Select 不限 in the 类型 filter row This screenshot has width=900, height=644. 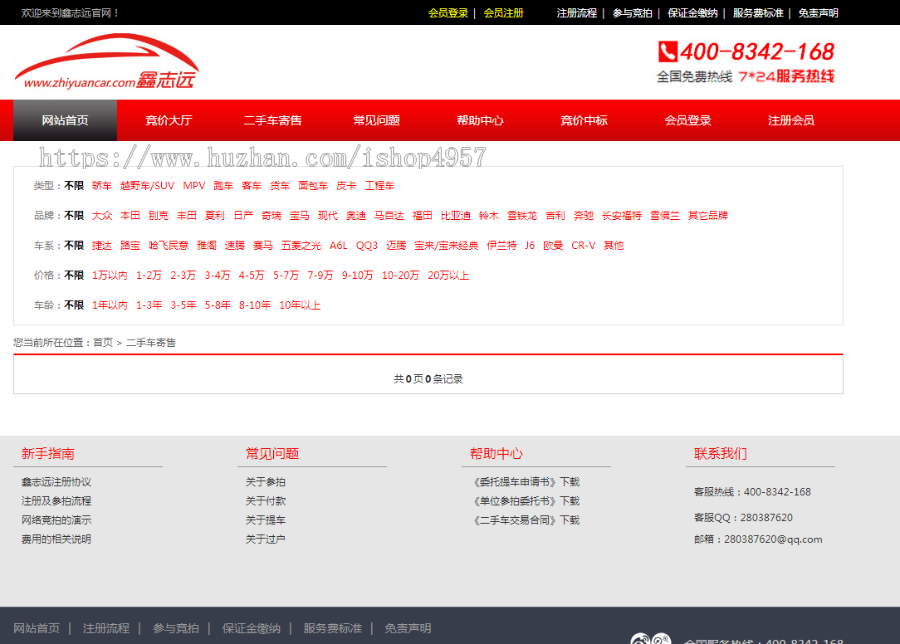(74, 186)
